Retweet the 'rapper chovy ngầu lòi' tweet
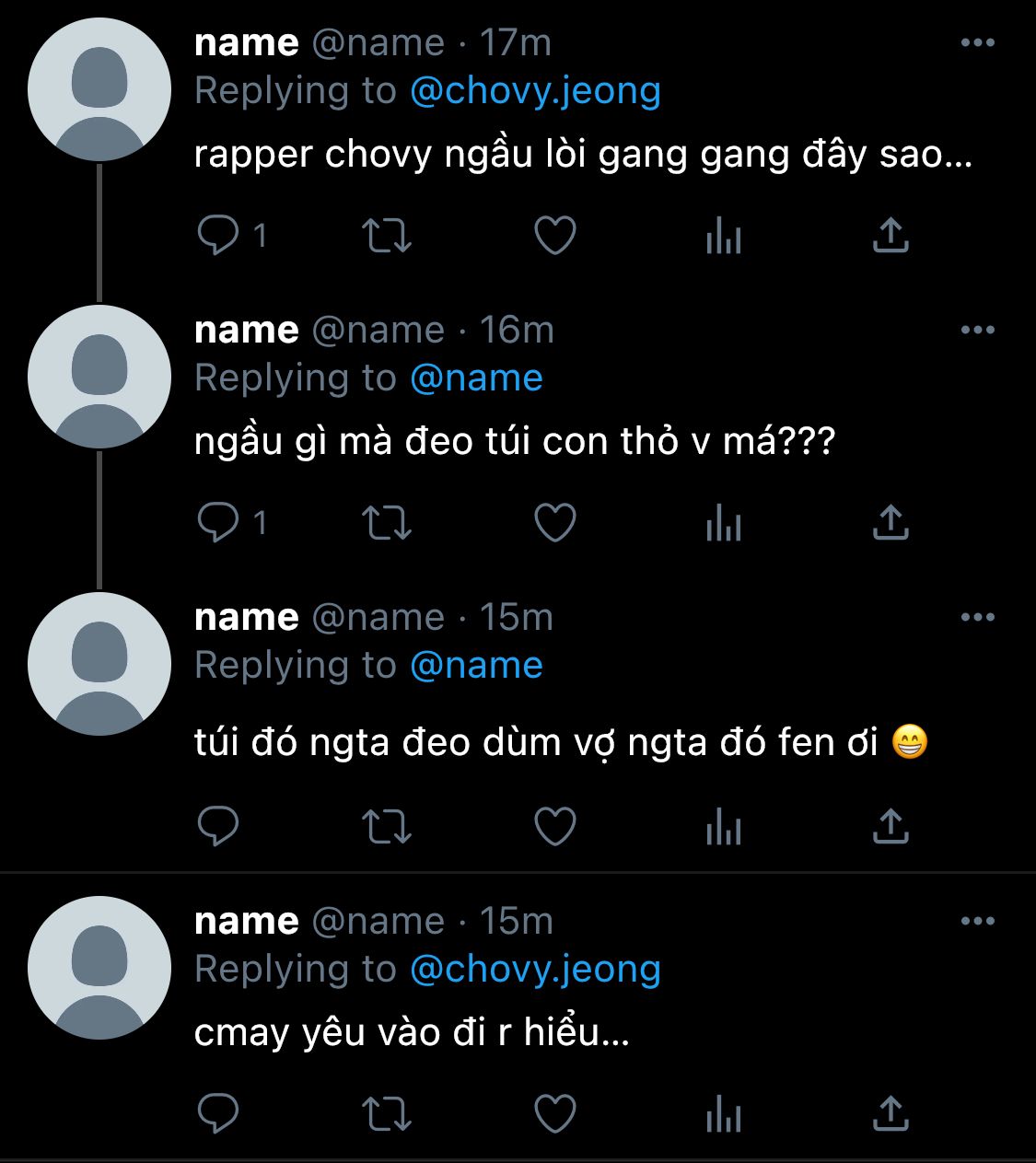 click(387, 236)
